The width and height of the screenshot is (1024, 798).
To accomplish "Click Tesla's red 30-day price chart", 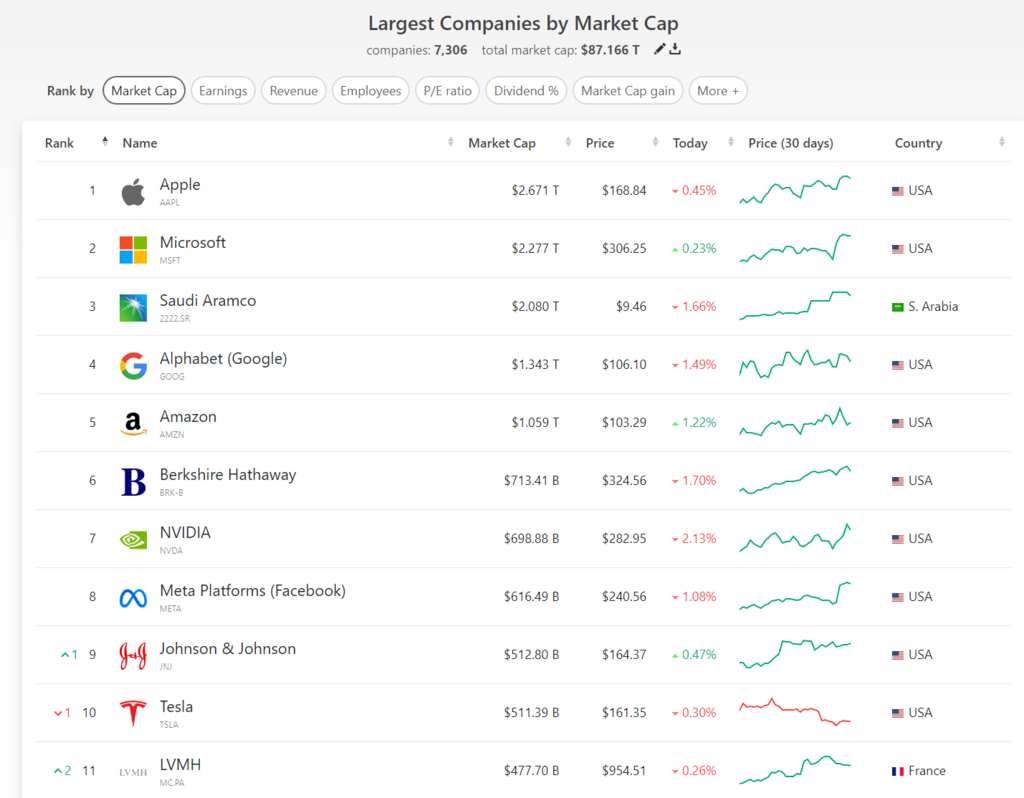I will [795, 712].
